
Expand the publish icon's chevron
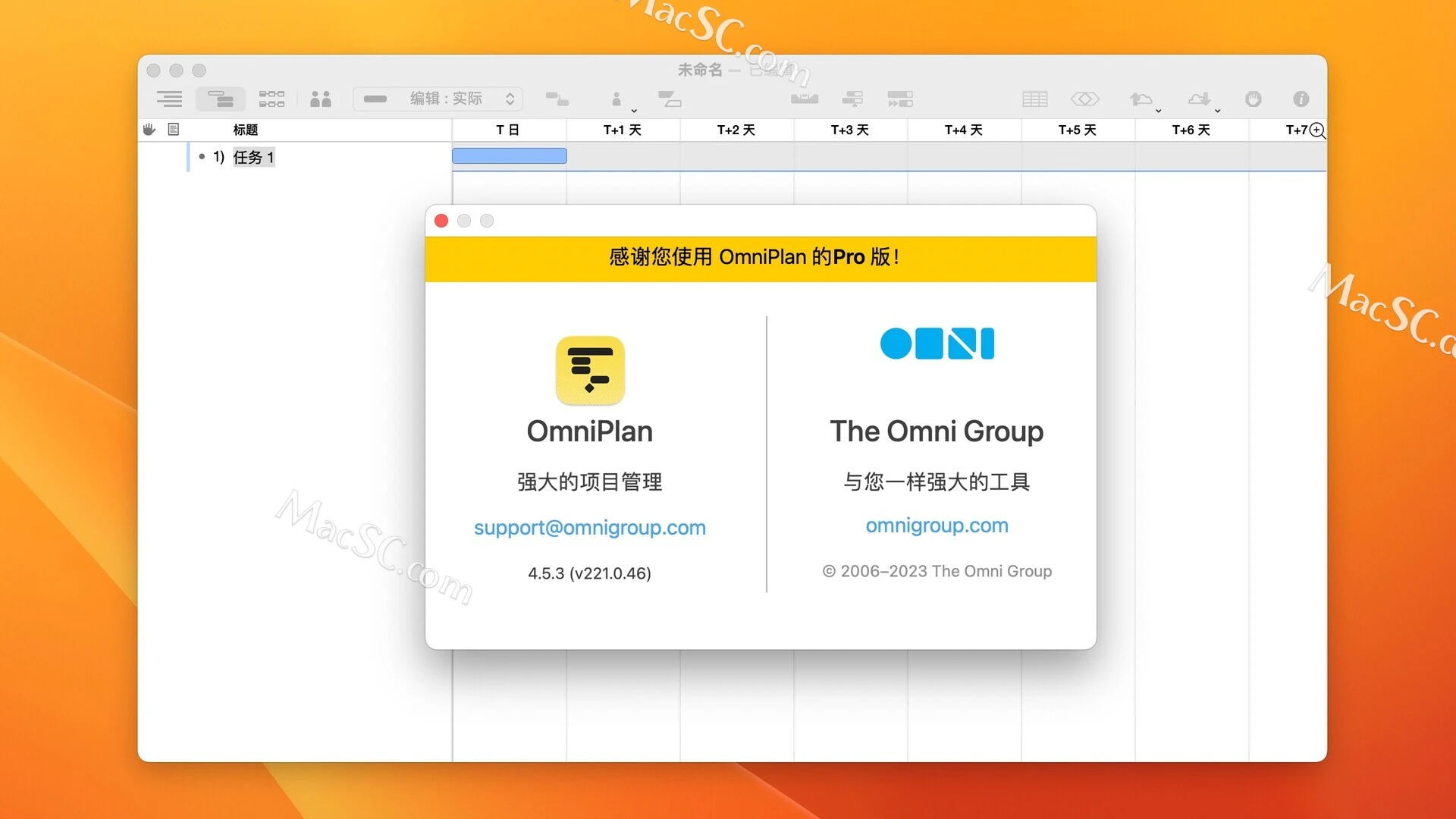(1158, 111)
